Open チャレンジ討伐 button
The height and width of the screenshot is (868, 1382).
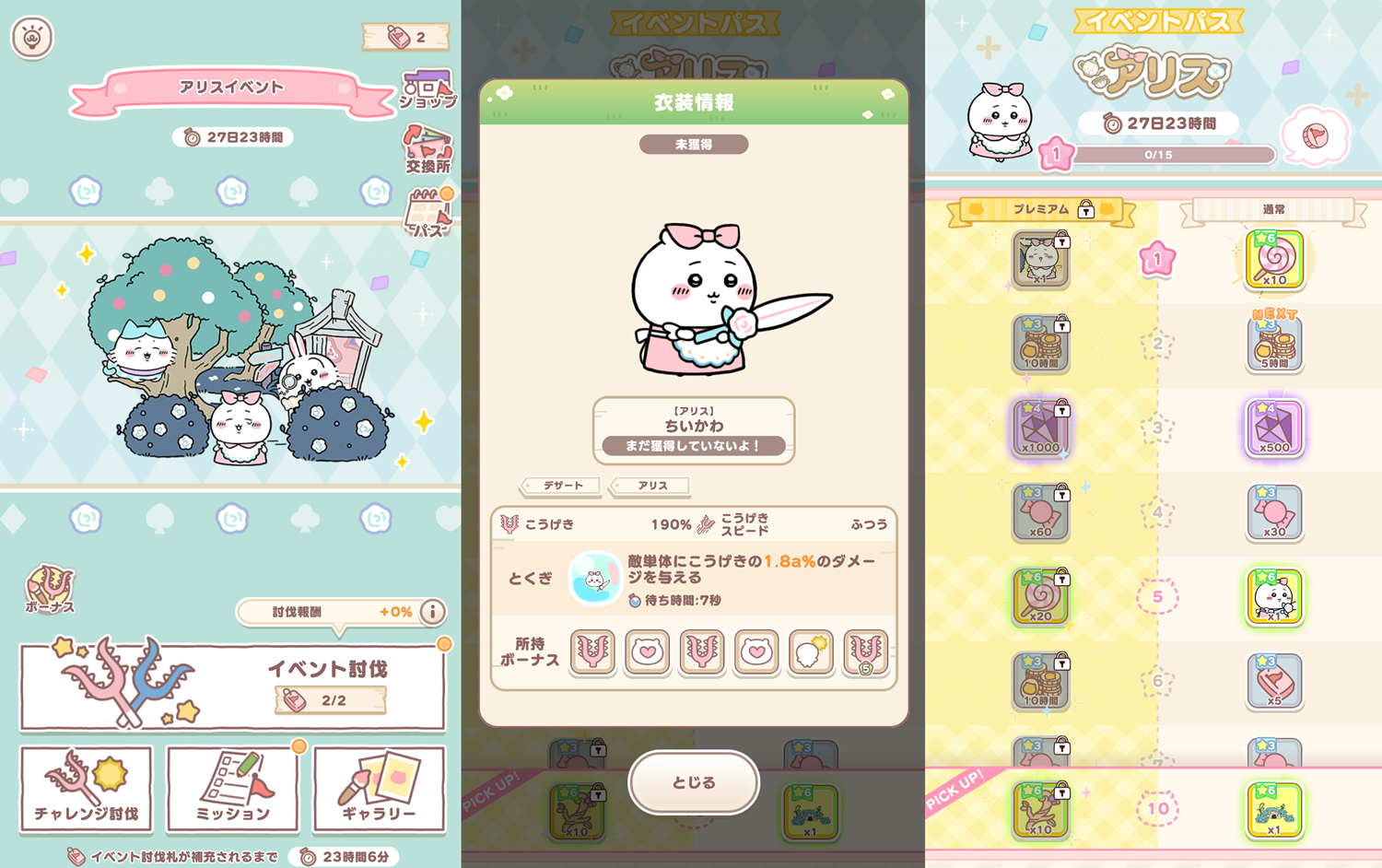point(87,789)
